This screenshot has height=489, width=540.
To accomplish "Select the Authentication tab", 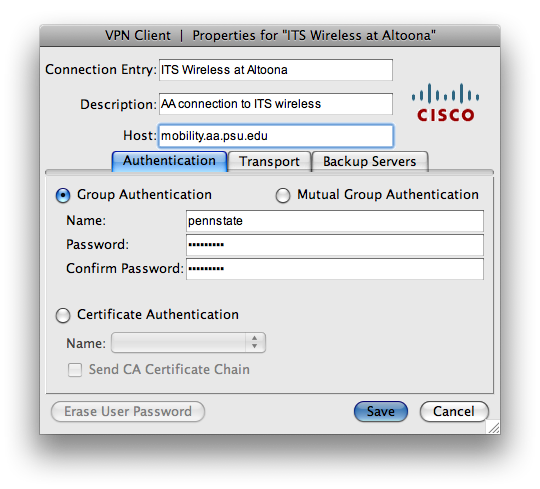I will [169, 161].
